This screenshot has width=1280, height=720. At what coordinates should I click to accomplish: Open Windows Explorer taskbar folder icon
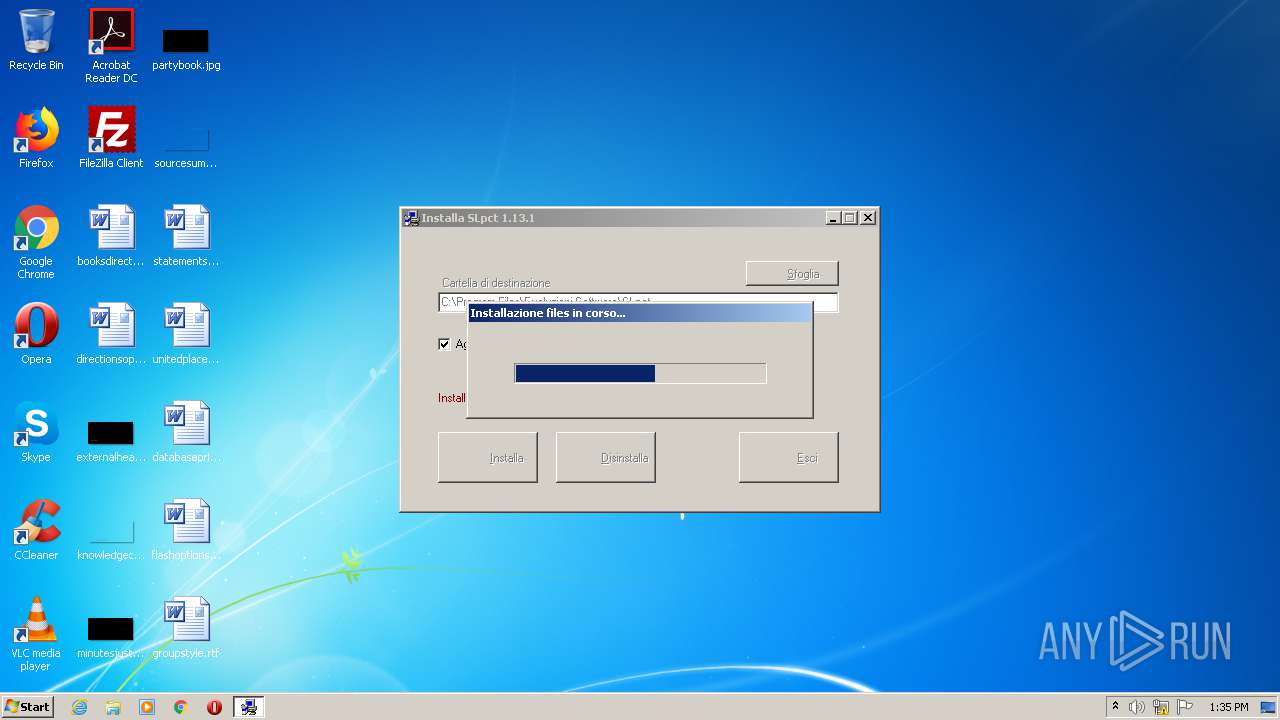pos(113,707)
